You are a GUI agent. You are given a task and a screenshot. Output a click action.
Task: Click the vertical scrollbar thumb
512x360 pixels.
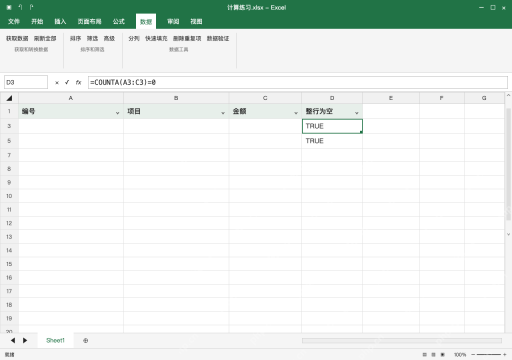pyautogui.click(x=508, y=164)
